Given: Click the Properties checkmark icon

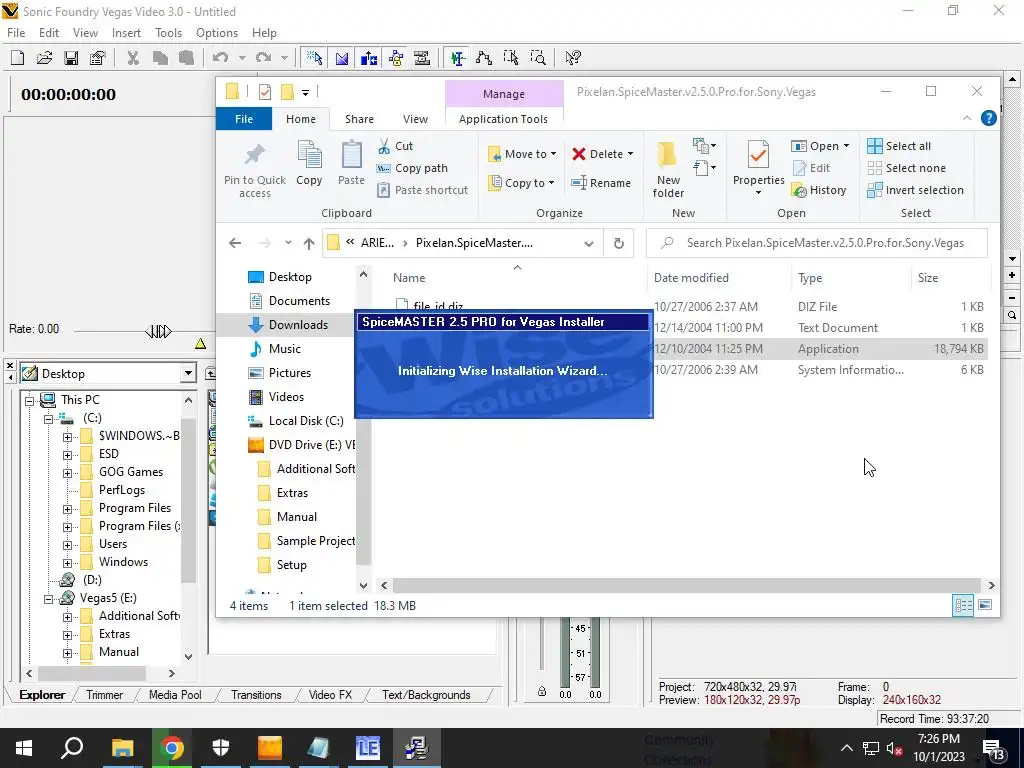Looking at the screenshot, I should [758, 155].
